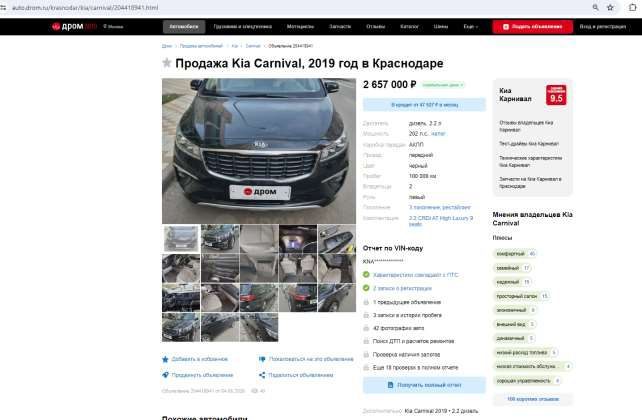642x420 pixels.
Task: Click the browser address bar URL
Action: tap(85, 7)
